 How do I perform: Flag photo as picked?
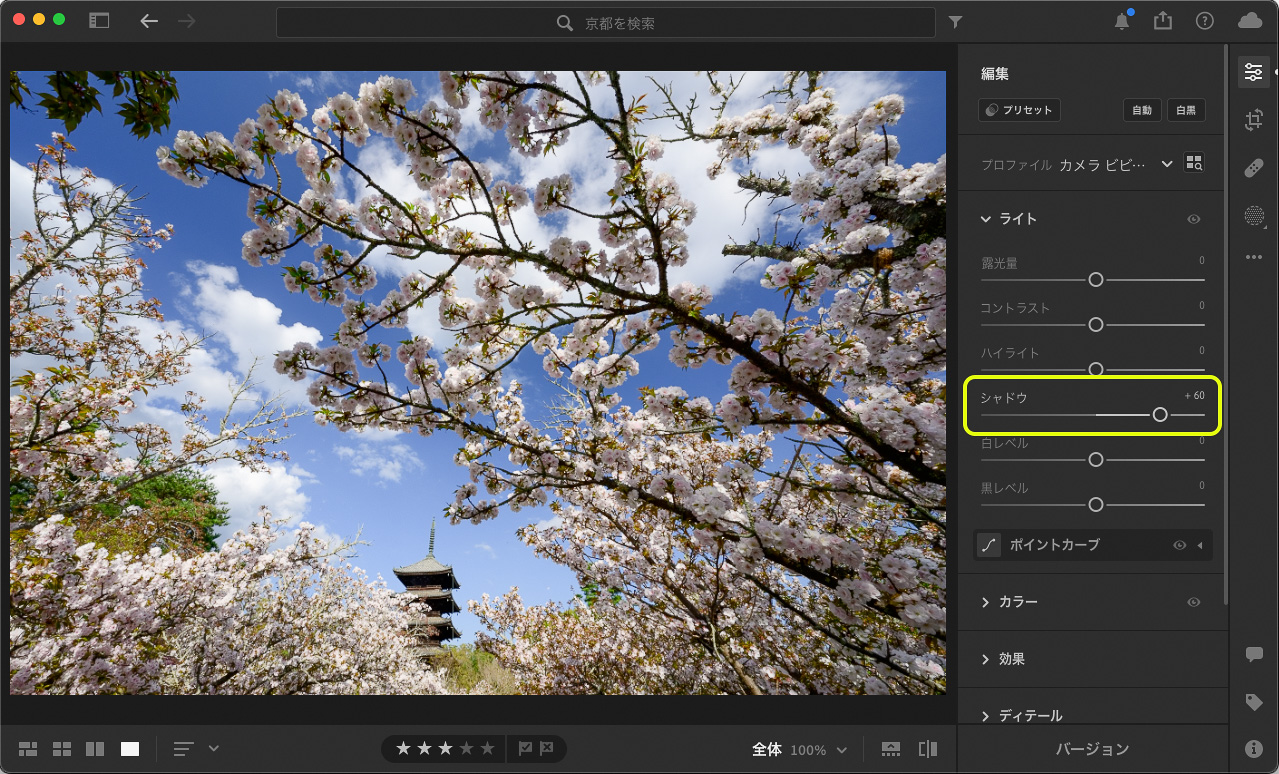click(x=526, y=749)
